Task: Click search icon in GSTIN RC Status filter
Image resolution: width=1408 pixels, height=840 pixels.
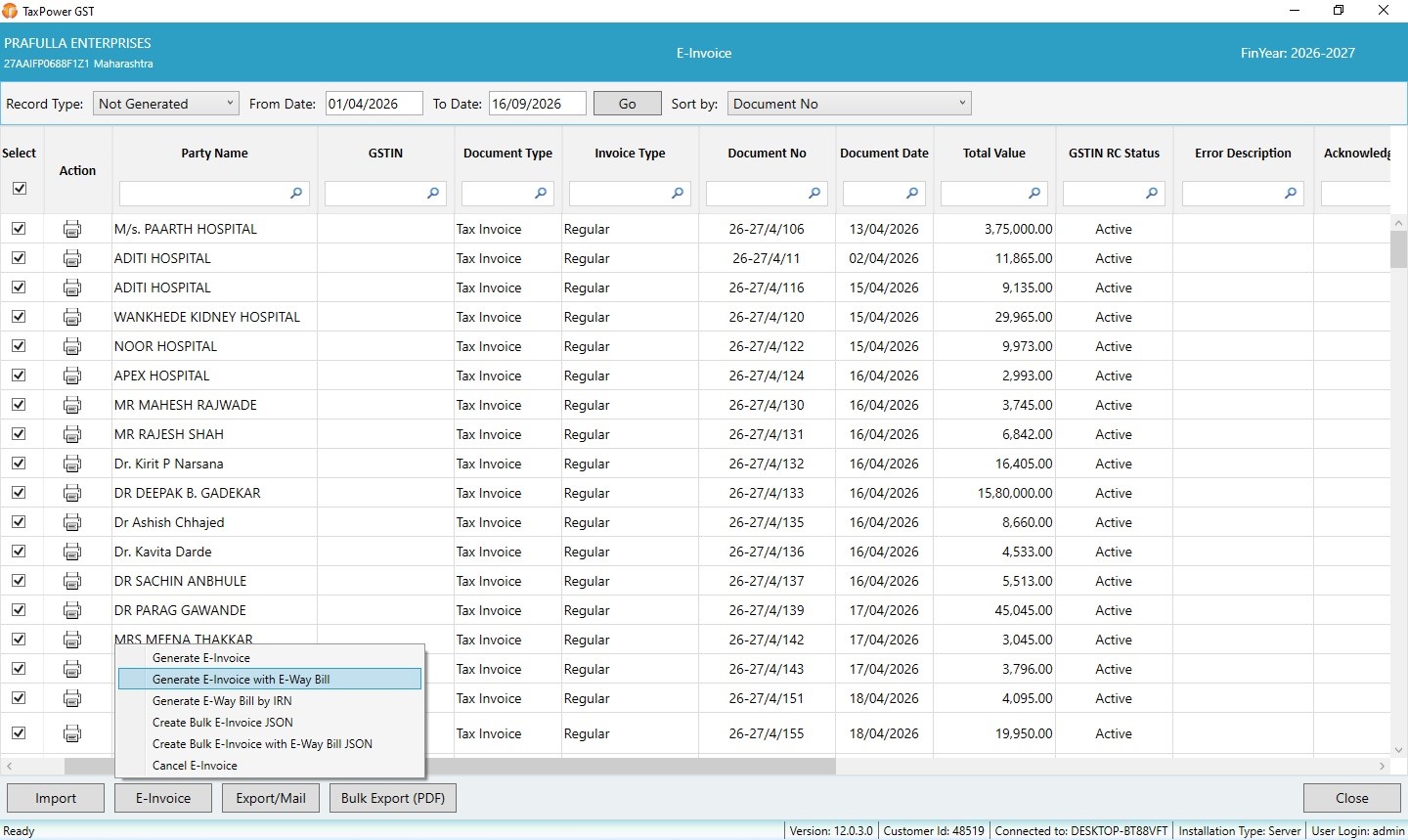Action: tap(1152, 194)
